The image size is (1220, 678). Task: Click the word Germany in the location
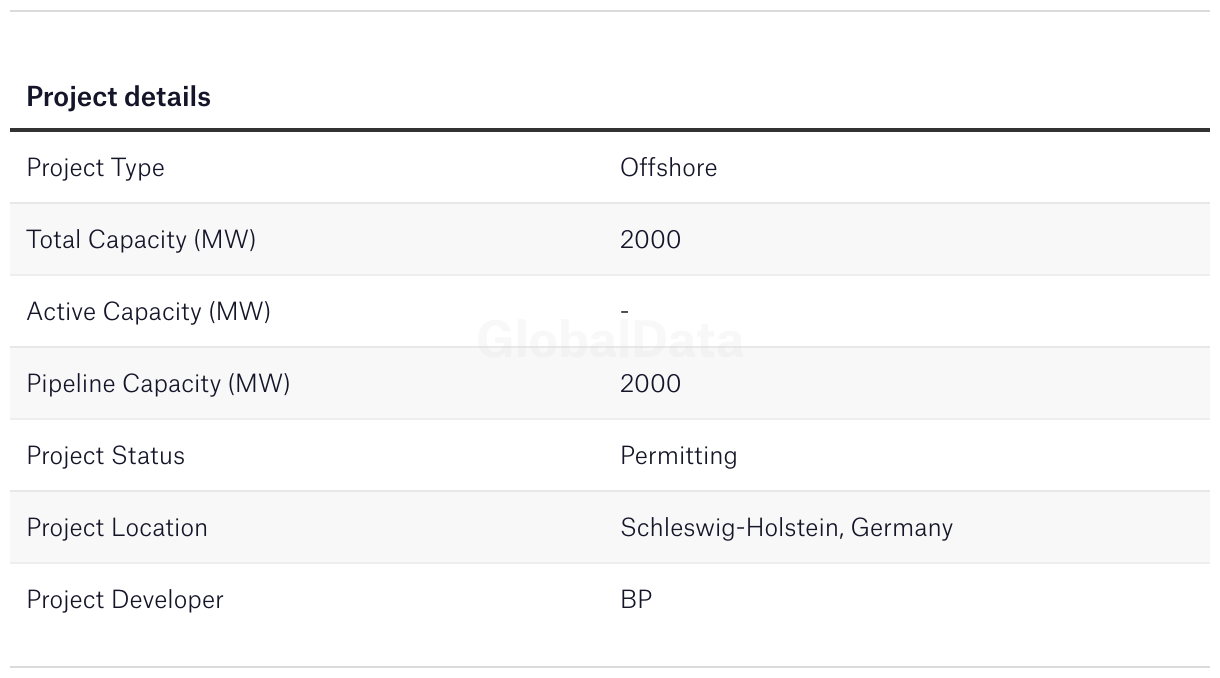[x=902, y=528]
